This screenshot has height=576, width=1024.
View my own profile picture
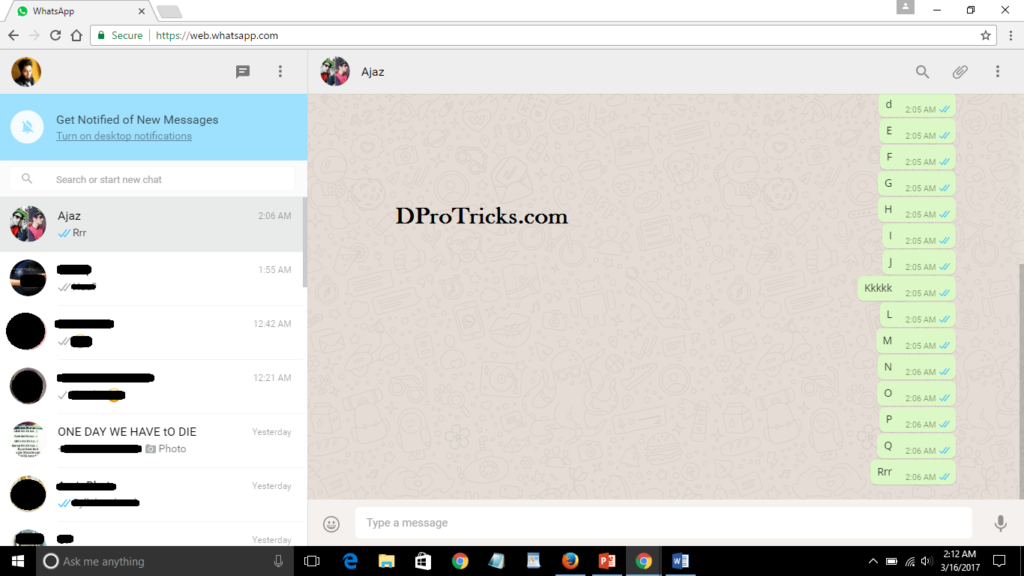click(x=26, y=72)
